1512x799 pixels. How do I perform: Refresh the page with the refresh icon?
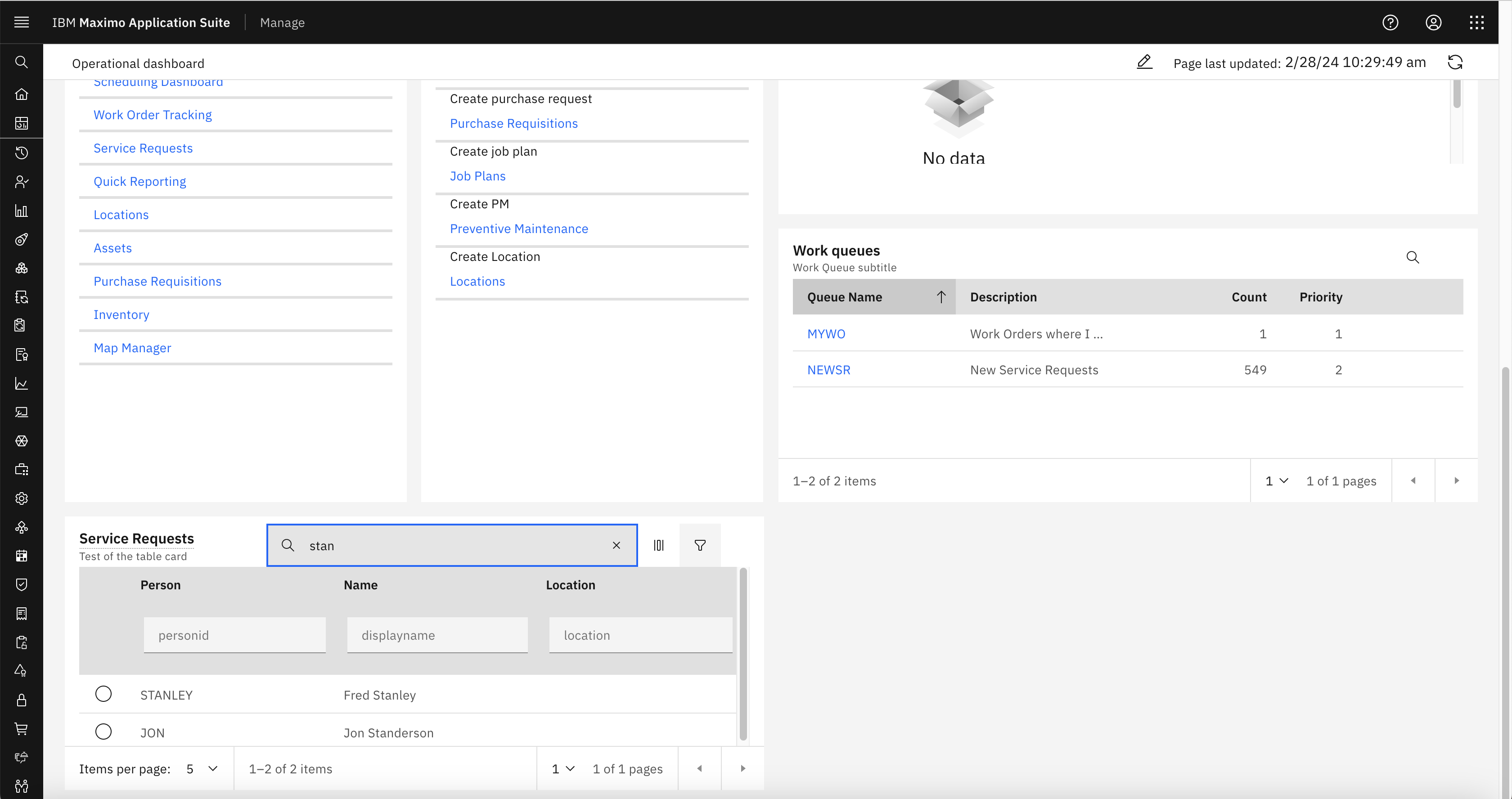tap(1456, 62)
